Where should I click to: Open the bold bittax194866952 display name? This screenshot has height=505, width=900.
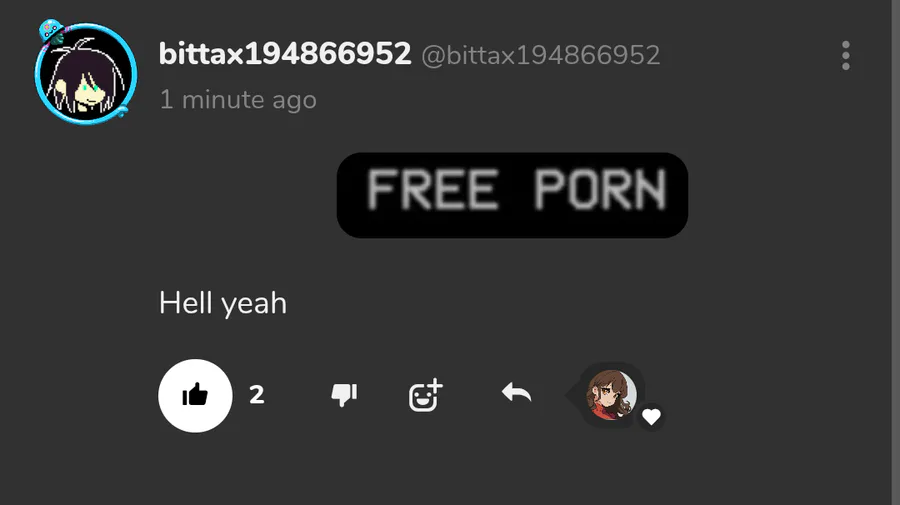point(285,54)
